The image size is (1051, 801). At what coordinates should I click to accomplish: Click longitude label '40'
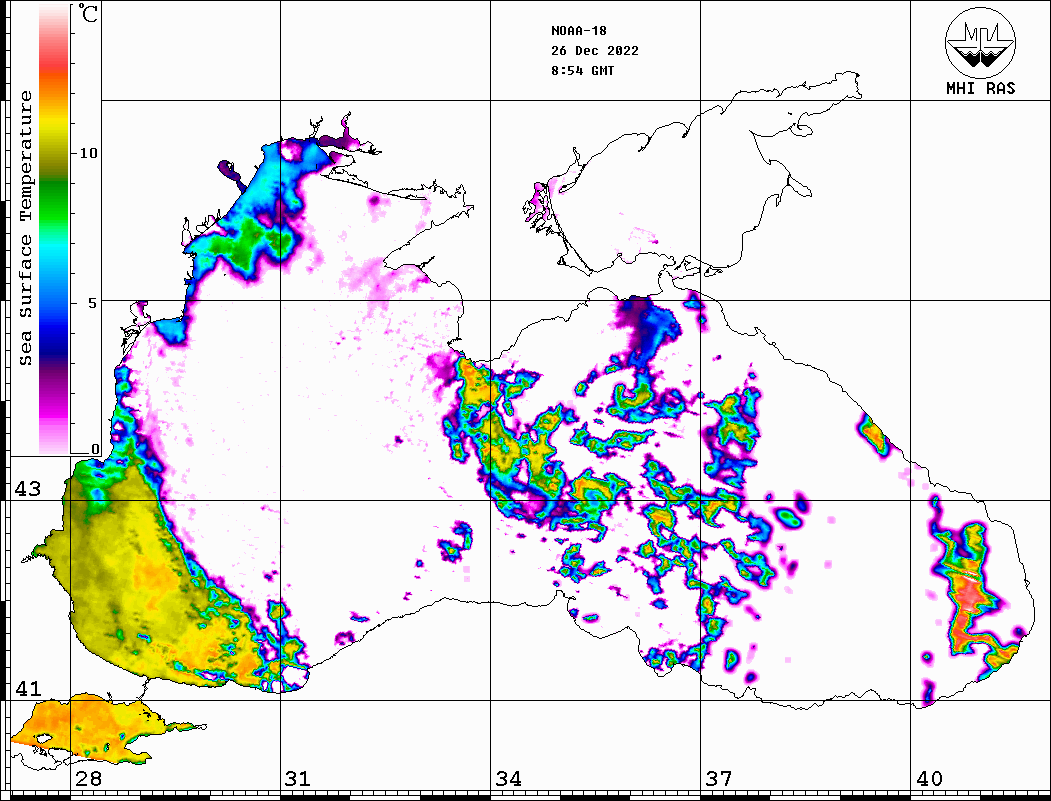click(929, 779)
